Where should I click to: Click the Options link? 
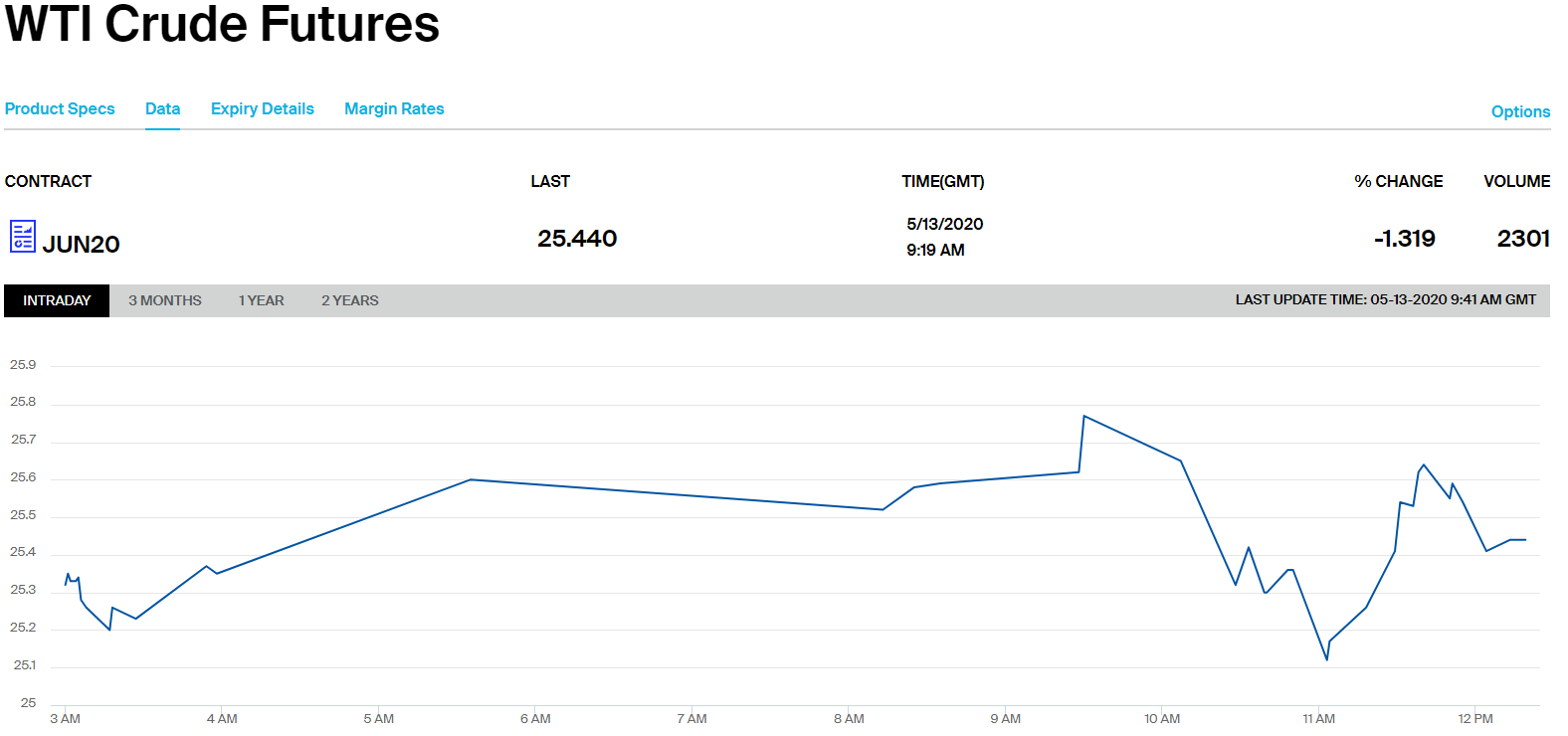tap(1519, 112)
